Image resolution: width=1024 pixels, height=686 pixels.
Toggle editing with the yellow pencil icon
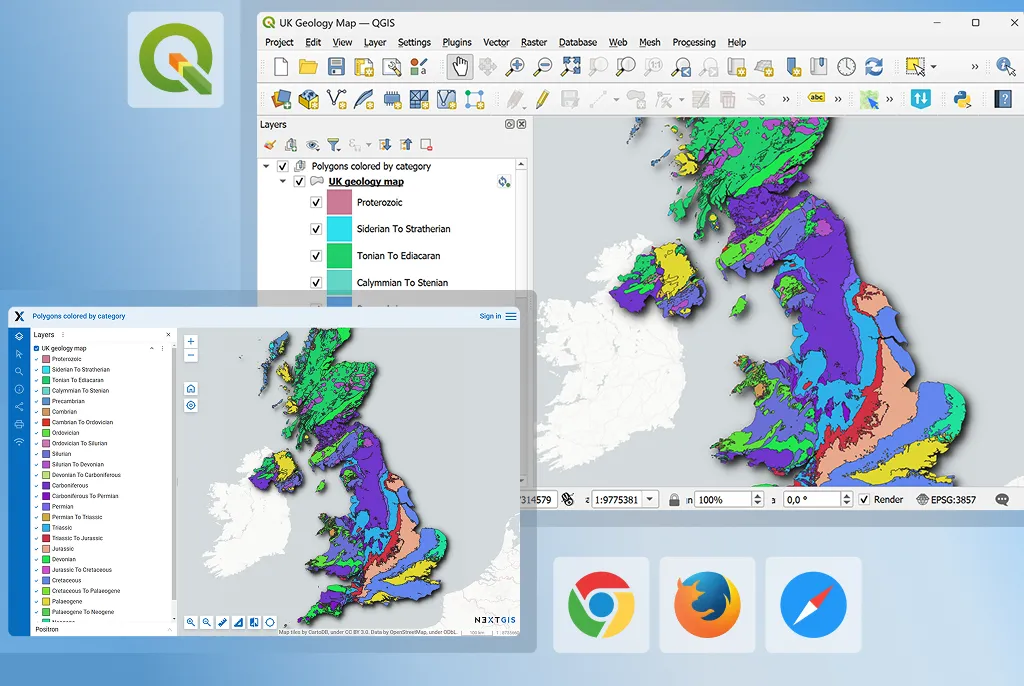[x=542, y=99]
